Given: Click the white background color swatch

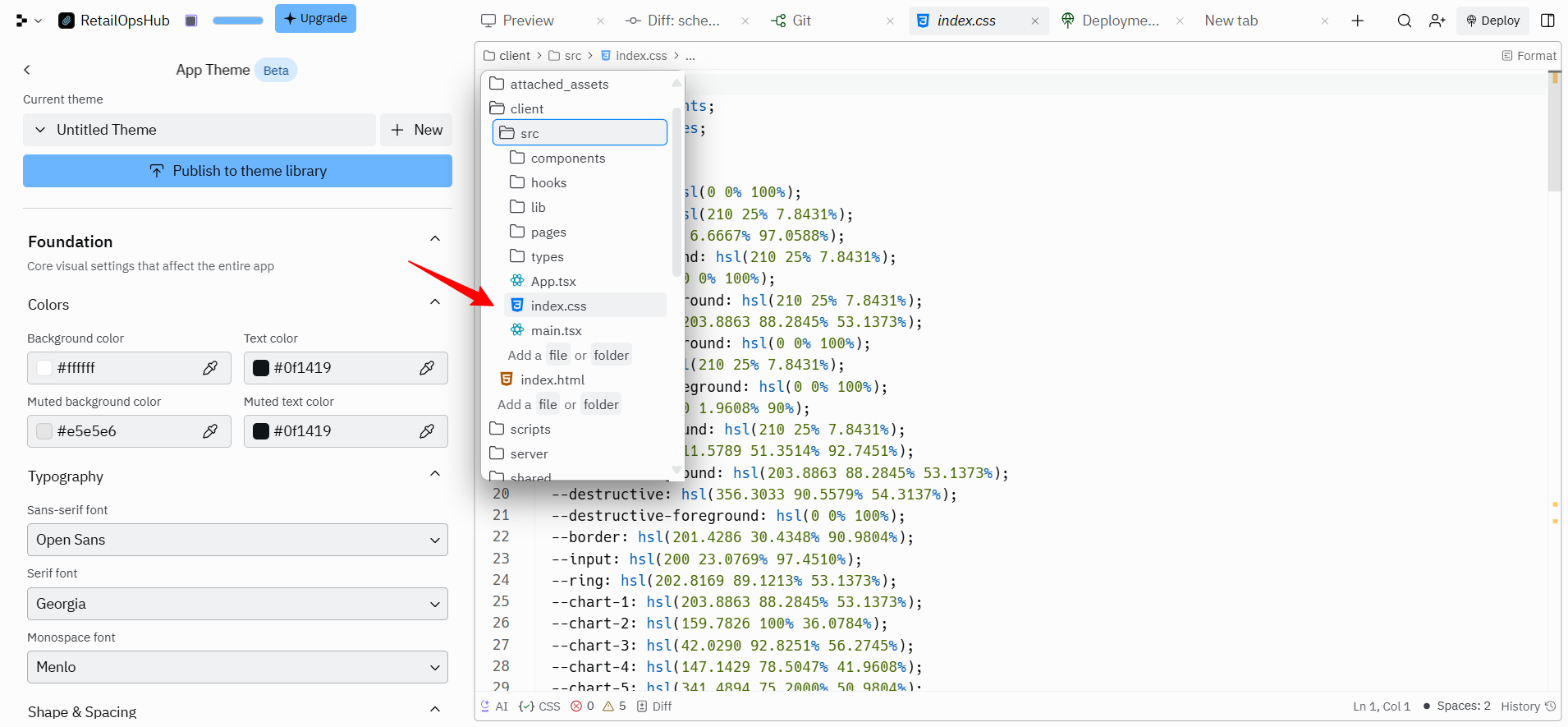Looking at the screenshot, I should pyautogui.click(x=44, y=368).
